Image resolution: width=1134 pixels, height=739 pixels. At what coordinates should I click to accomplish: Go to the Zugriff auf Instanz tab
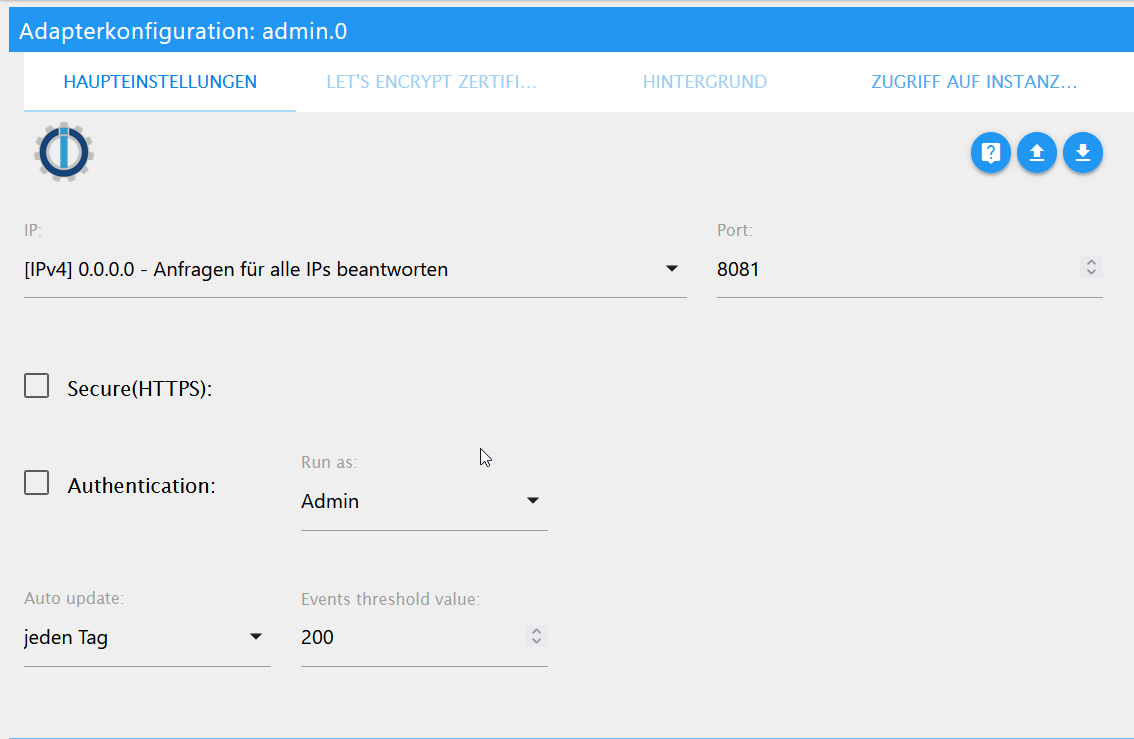click(x=974, y=82)
